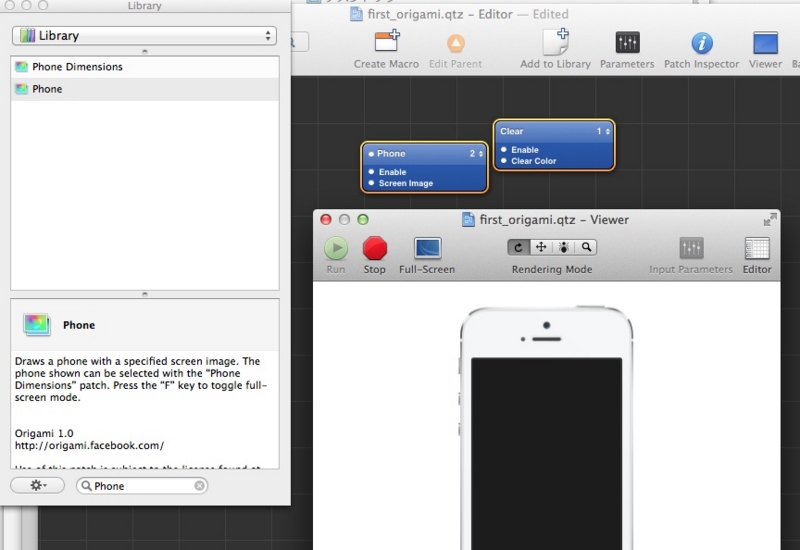This screenshot has width=800, height=550.
Task: Click the search magnifier icon in Library
Action: pos(87,486)
